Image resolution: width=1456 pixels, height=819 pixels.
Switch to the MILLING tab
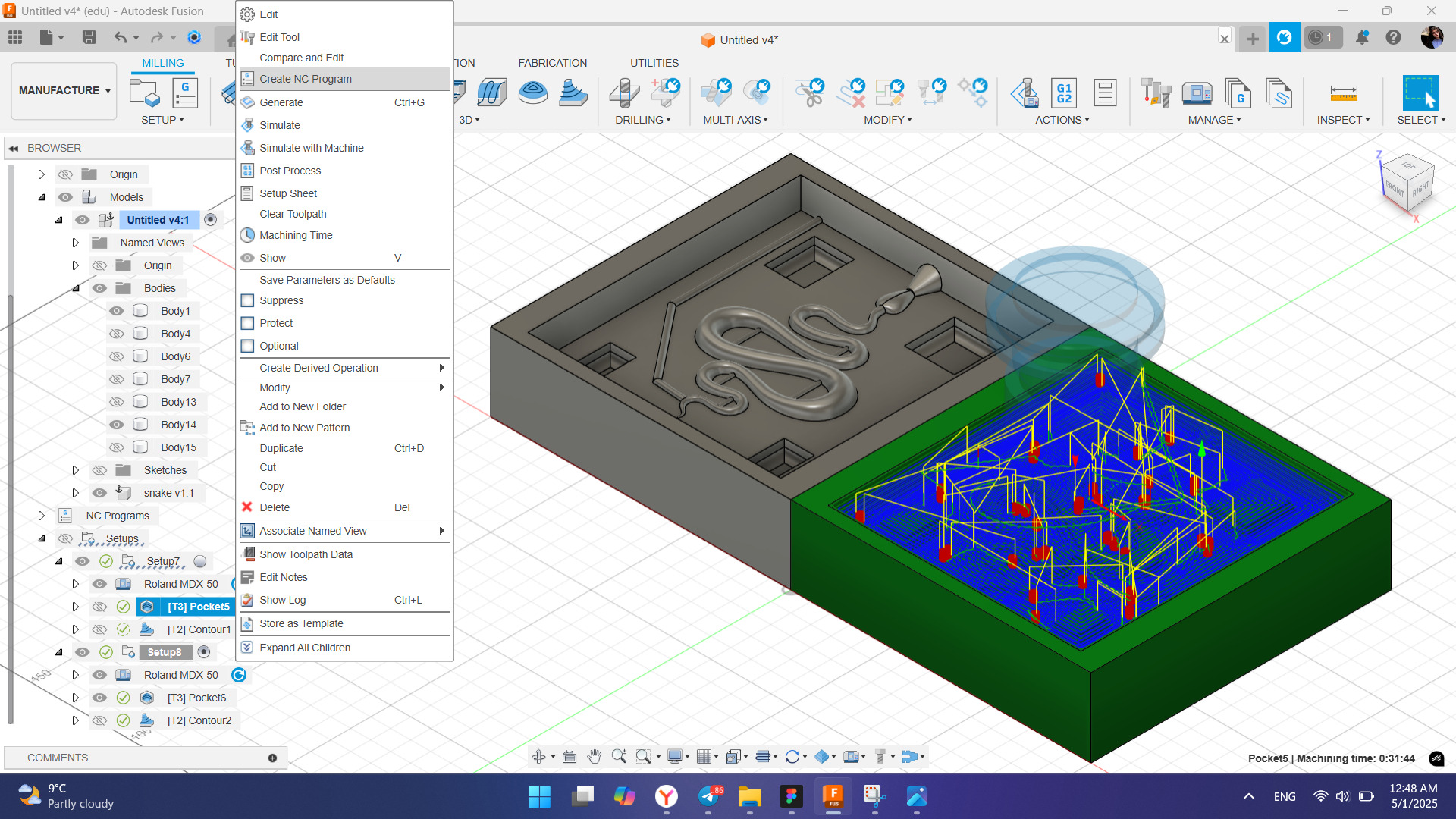click(x=163, y=63)
